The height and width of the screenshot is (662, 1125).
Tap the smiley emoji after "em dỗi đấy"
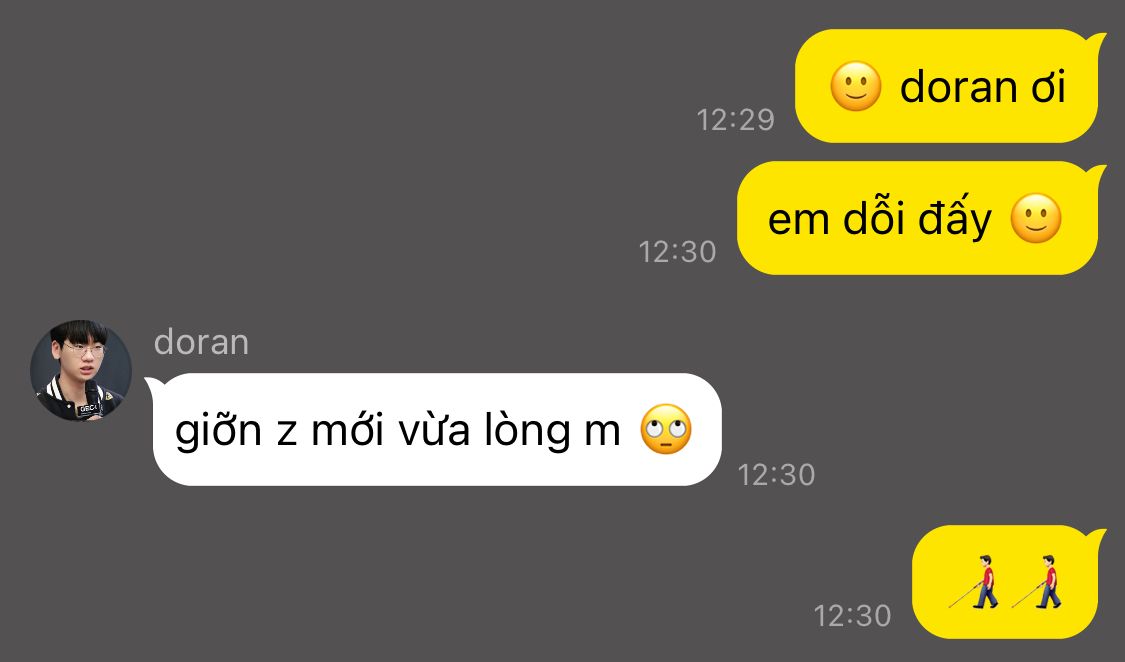click(x=1035, y=218)
